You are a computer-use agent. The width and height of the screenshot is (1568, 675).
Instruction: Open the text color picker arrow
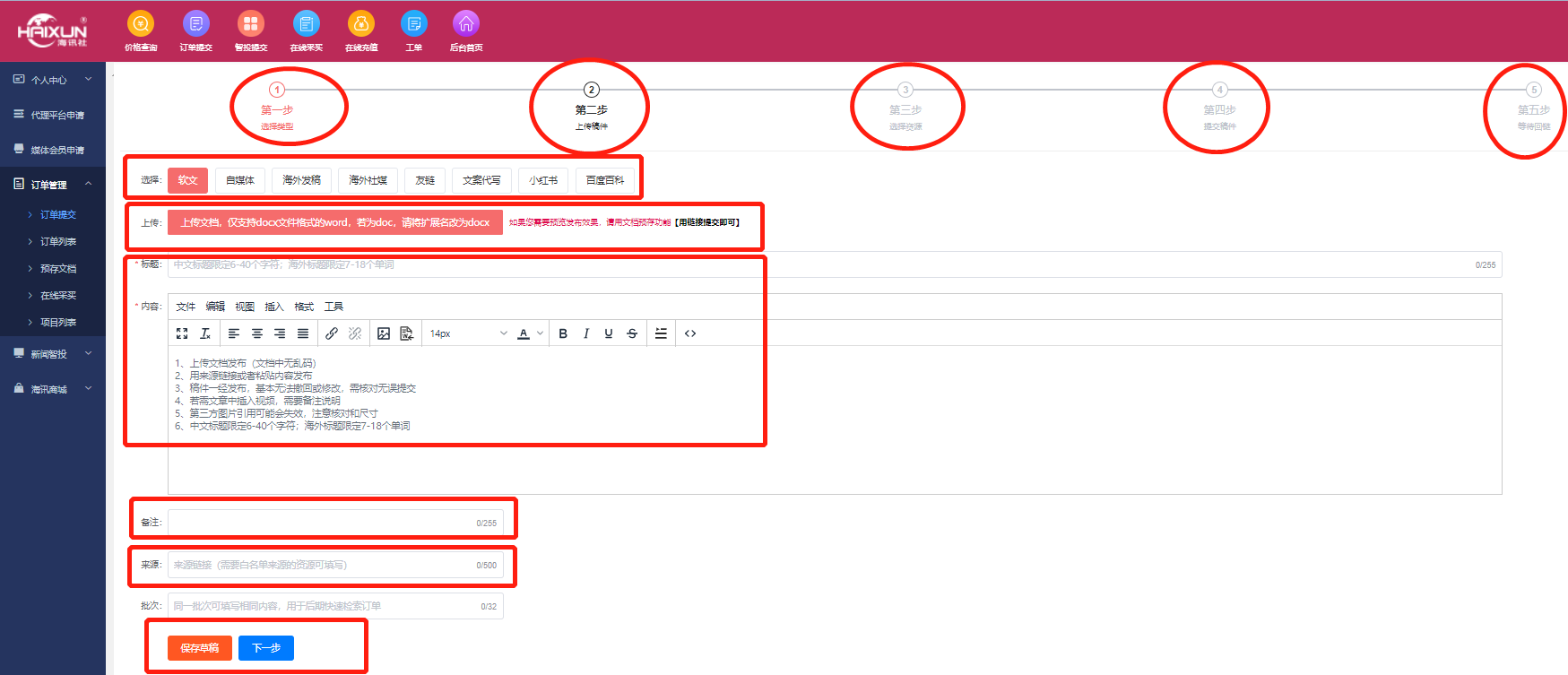540,333
